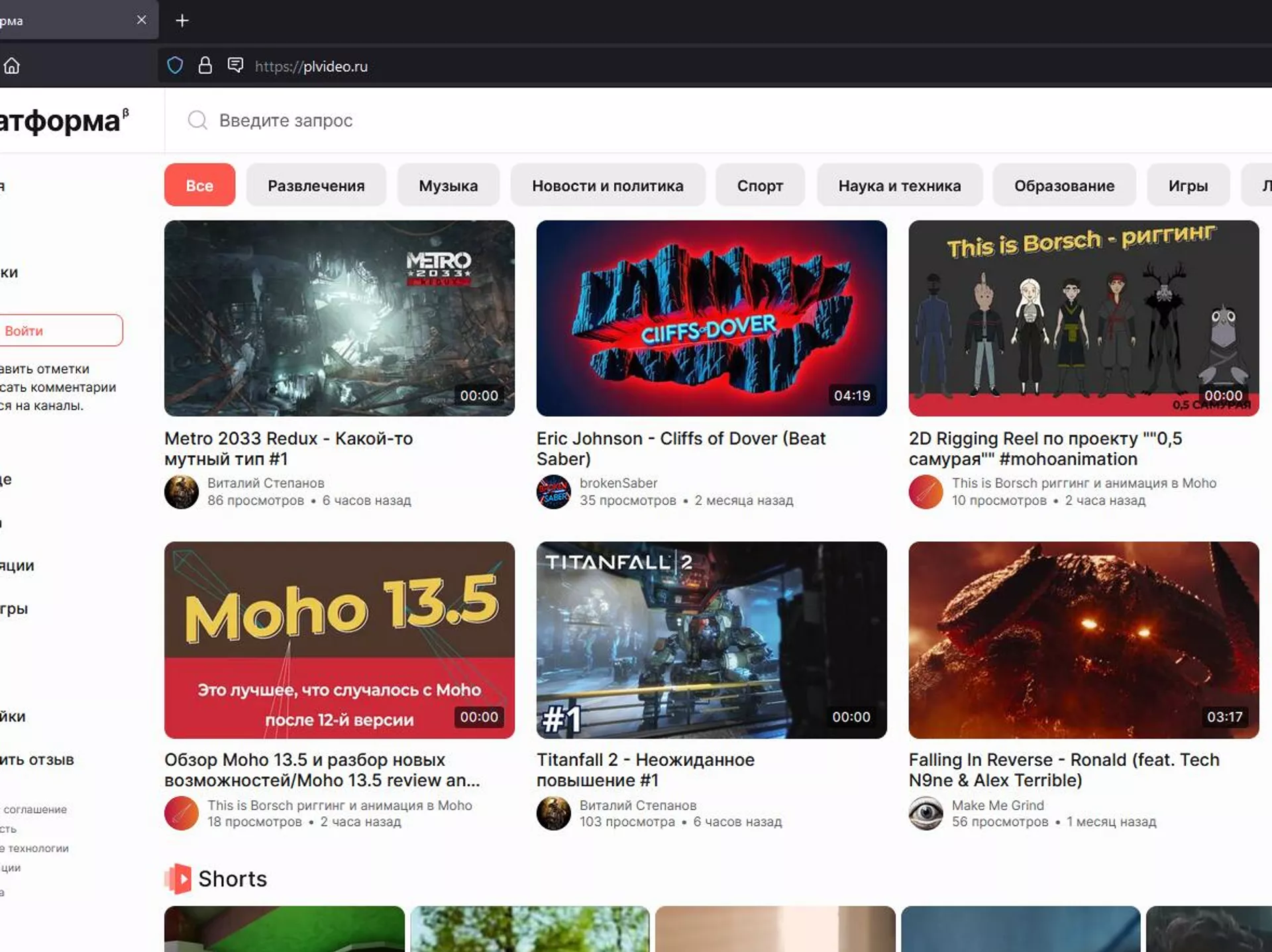Screen dimensions: 1272x952
Task: Open the shield tracking protection icon
Action: (175, 66)
